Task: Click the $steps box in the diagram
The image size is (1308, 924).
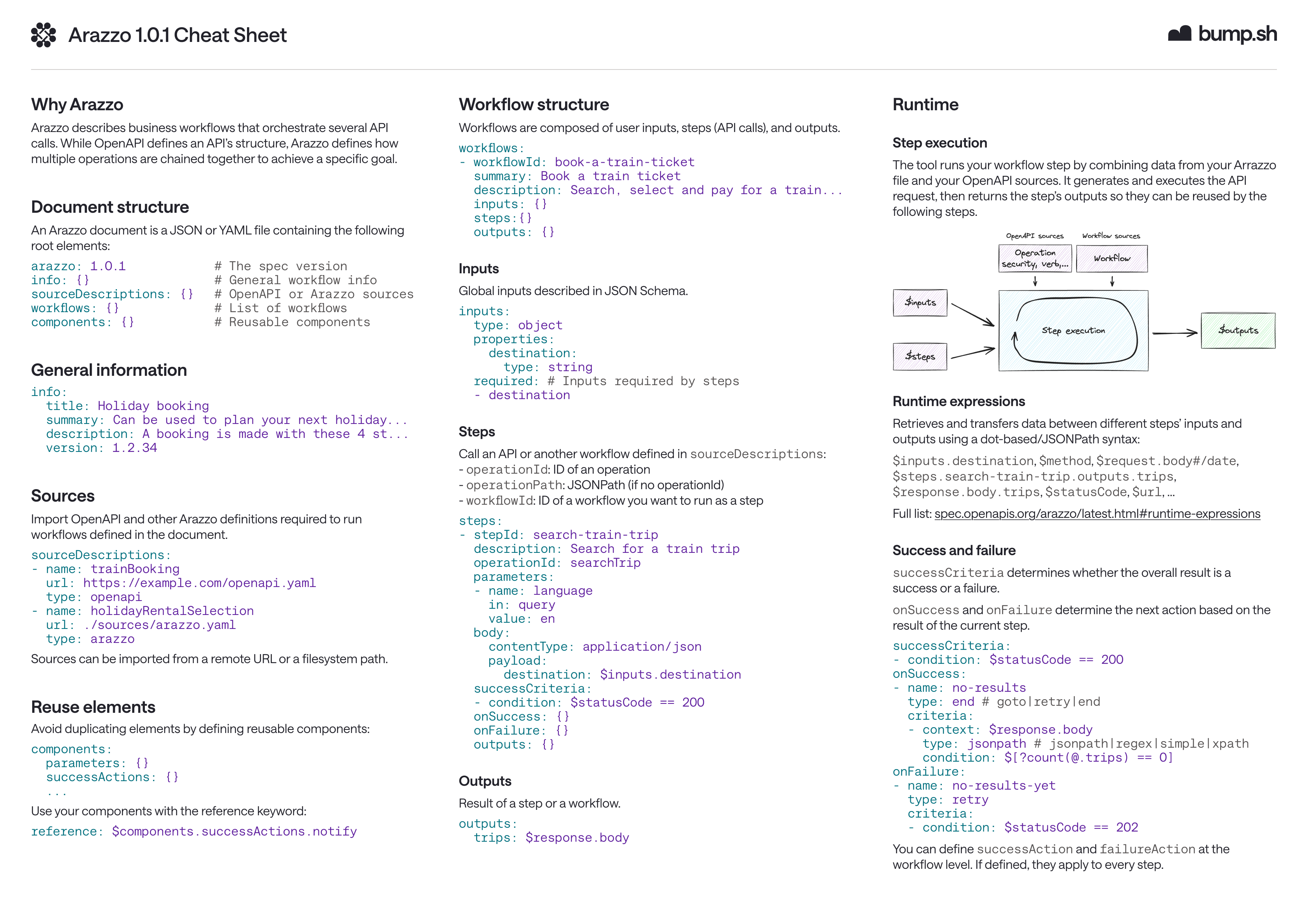Action: (921, 356)
